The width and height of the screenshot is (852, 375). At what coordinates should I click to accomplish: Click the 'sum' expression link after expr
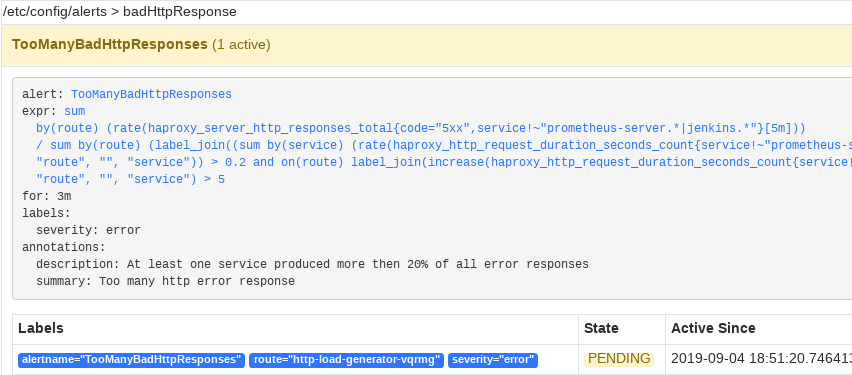[x=74, y=111]
